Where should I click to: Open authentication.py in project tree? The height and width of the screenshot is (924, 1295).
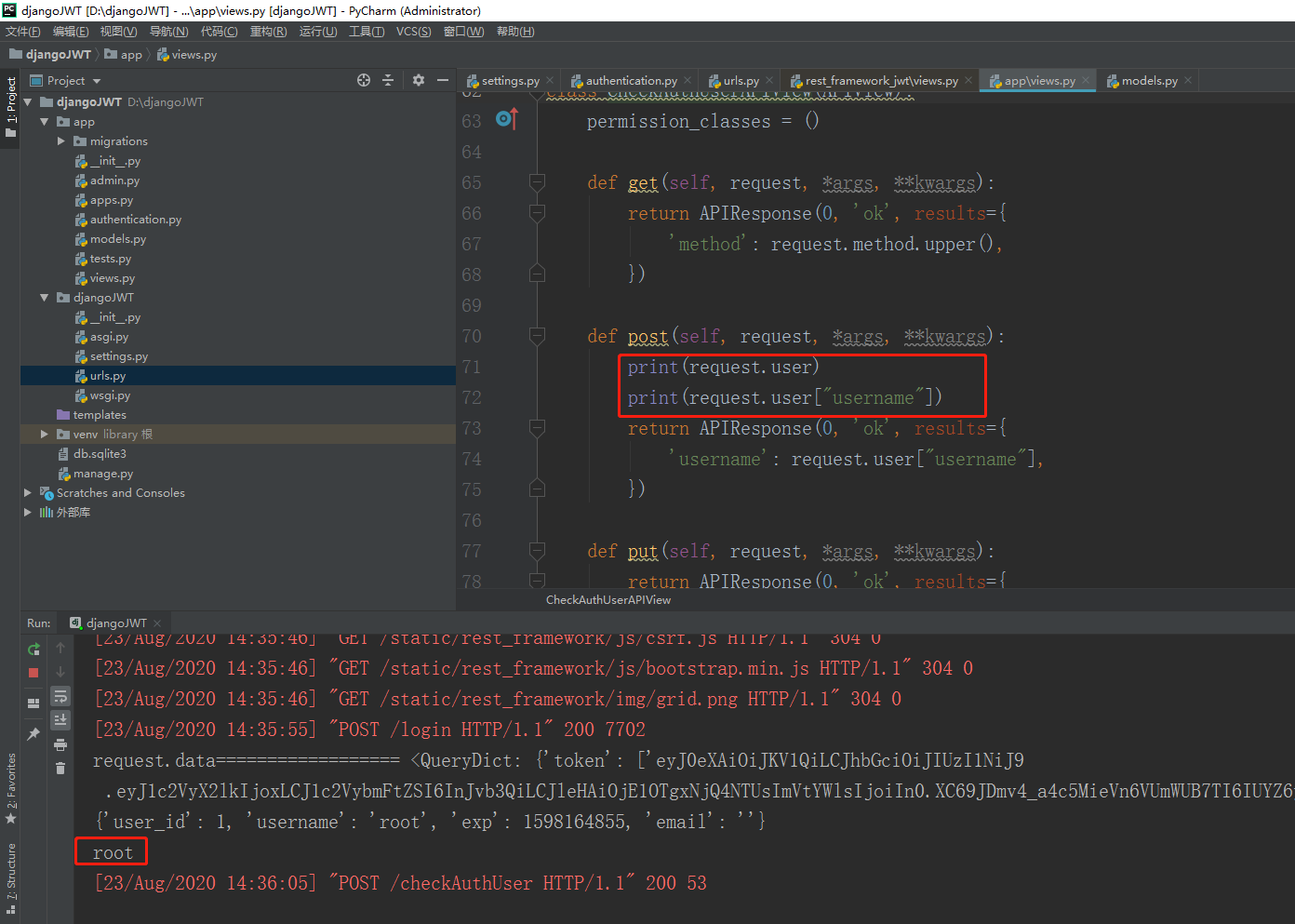click(x=136, y=220)
